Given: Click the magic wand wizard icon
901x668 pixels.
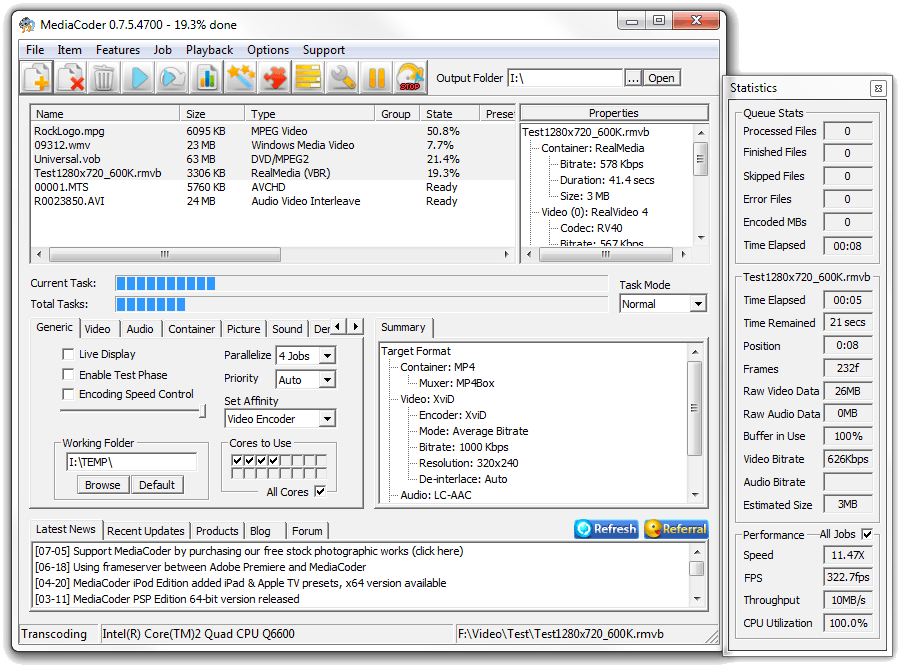Looking at the screenshot, I should coord(241,77).
